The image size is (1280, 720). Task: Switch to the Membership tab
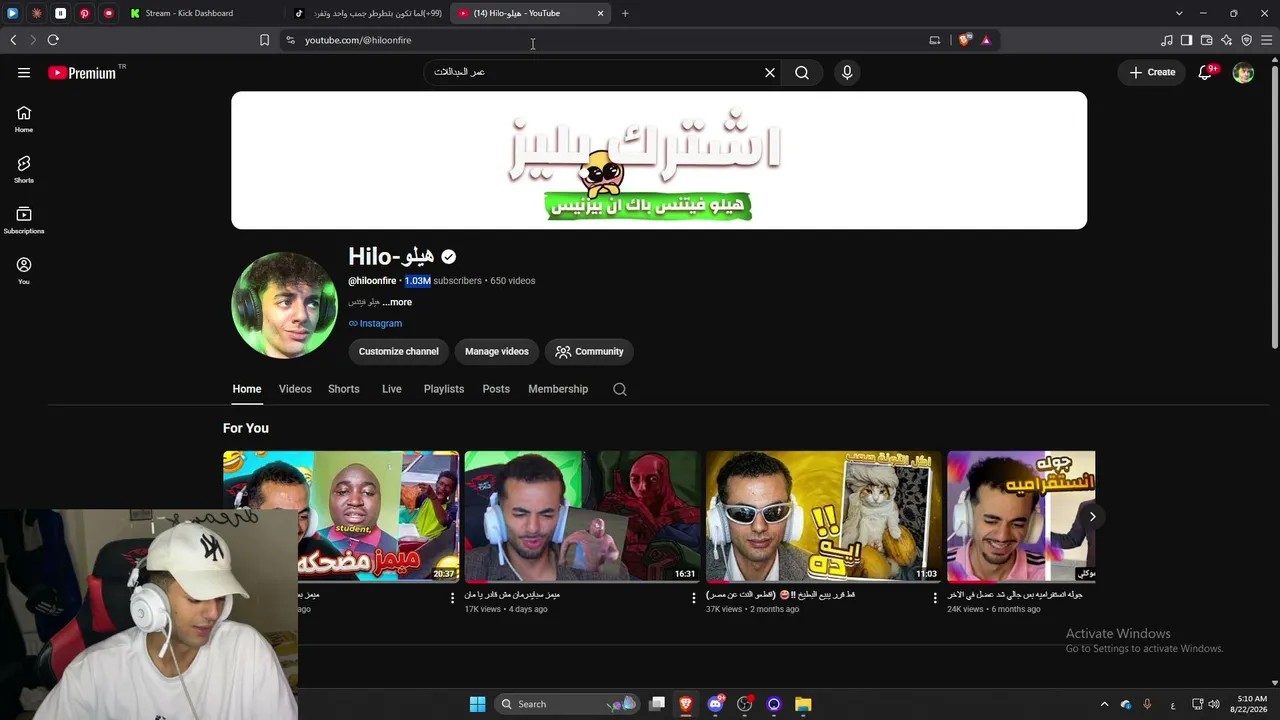pos(558,389)
